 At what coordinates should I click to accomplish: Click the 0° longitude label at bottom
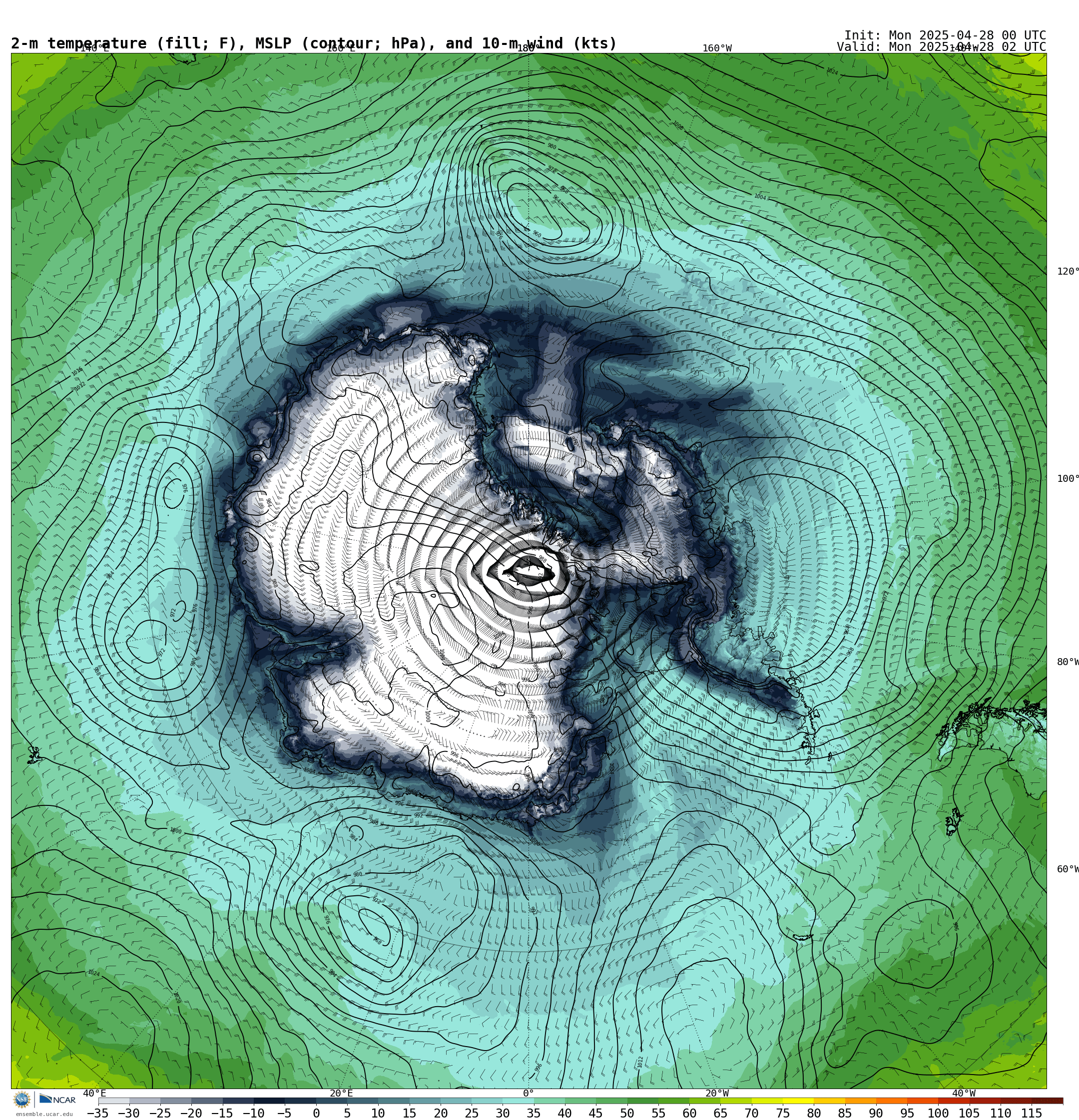(x=529, y=1093)
